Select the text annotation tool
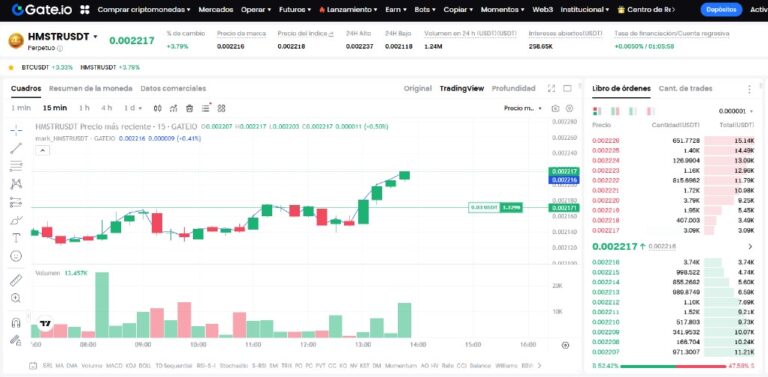Image resolution: width=768 pixels, height=377 pixels. click(16, 238)
